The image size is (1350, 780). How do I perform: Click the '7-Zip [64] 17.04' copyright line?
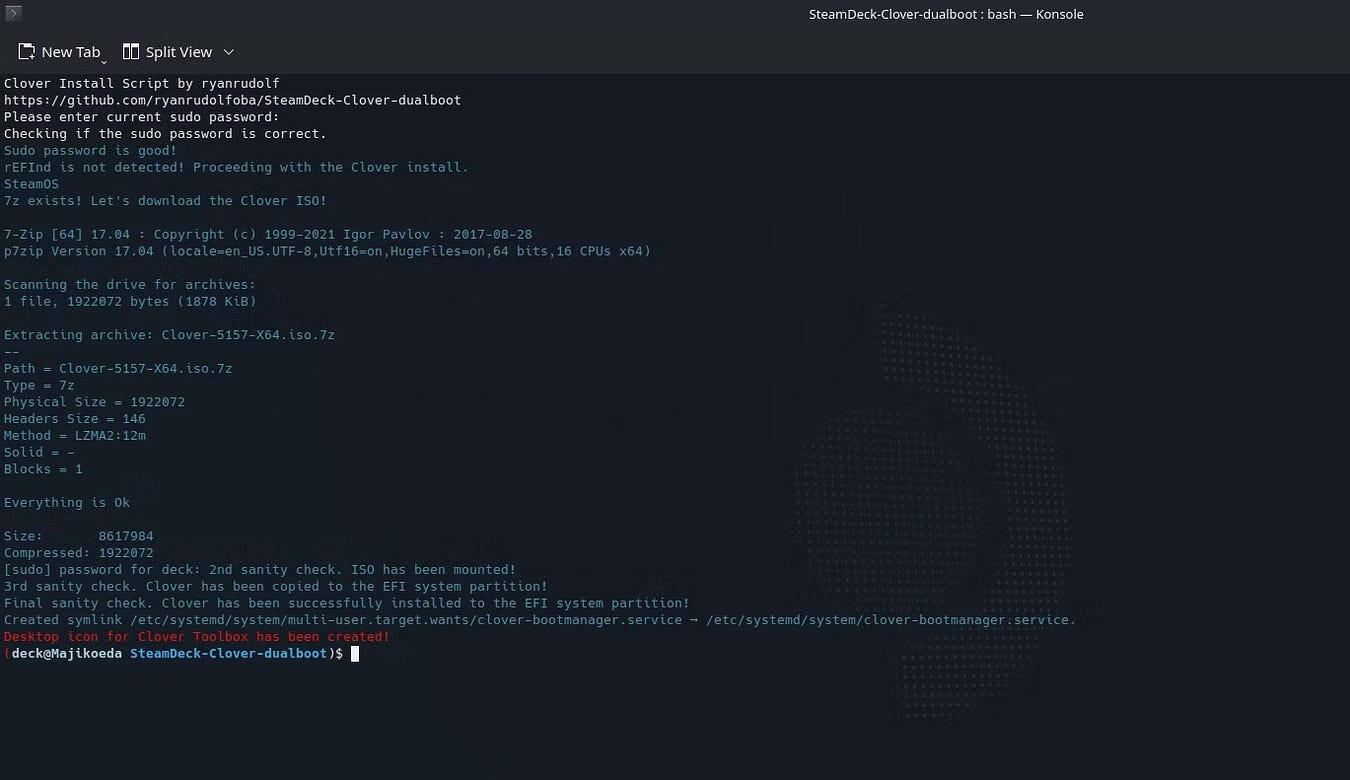(268, 234)
